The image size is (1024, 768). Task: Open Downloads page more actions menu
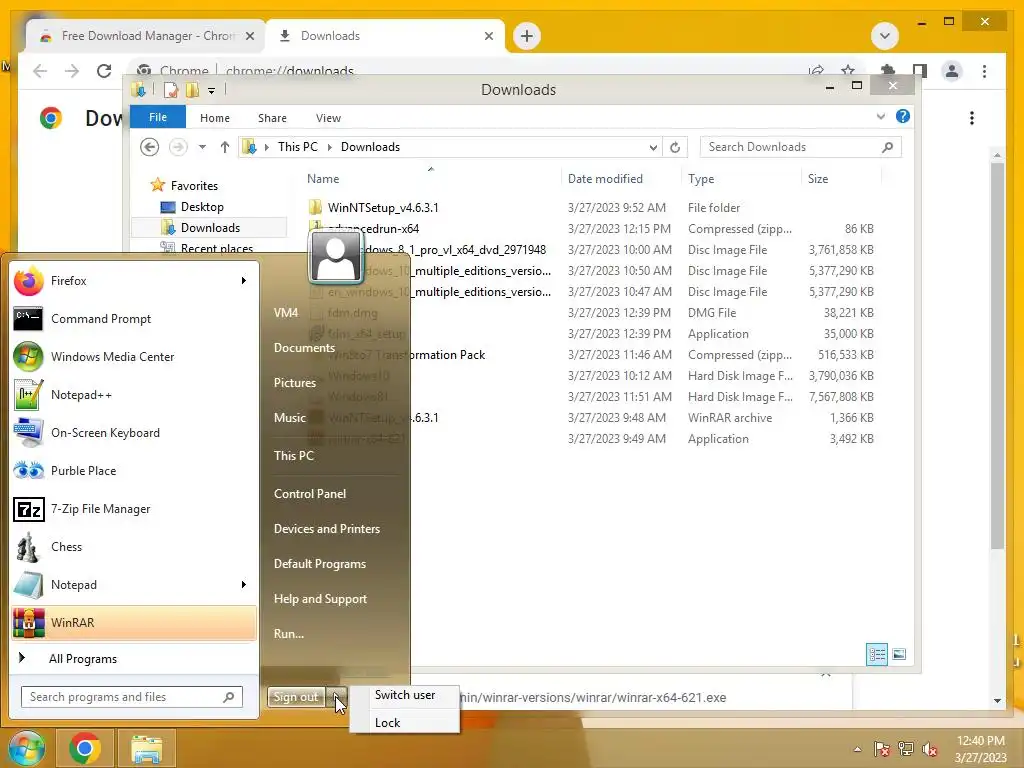point(972,118)
